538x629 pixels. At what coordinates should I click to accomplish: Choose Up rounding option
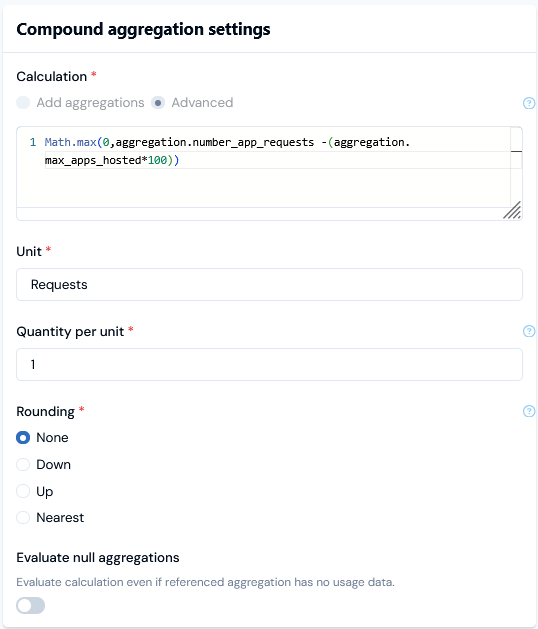point(23,491)
